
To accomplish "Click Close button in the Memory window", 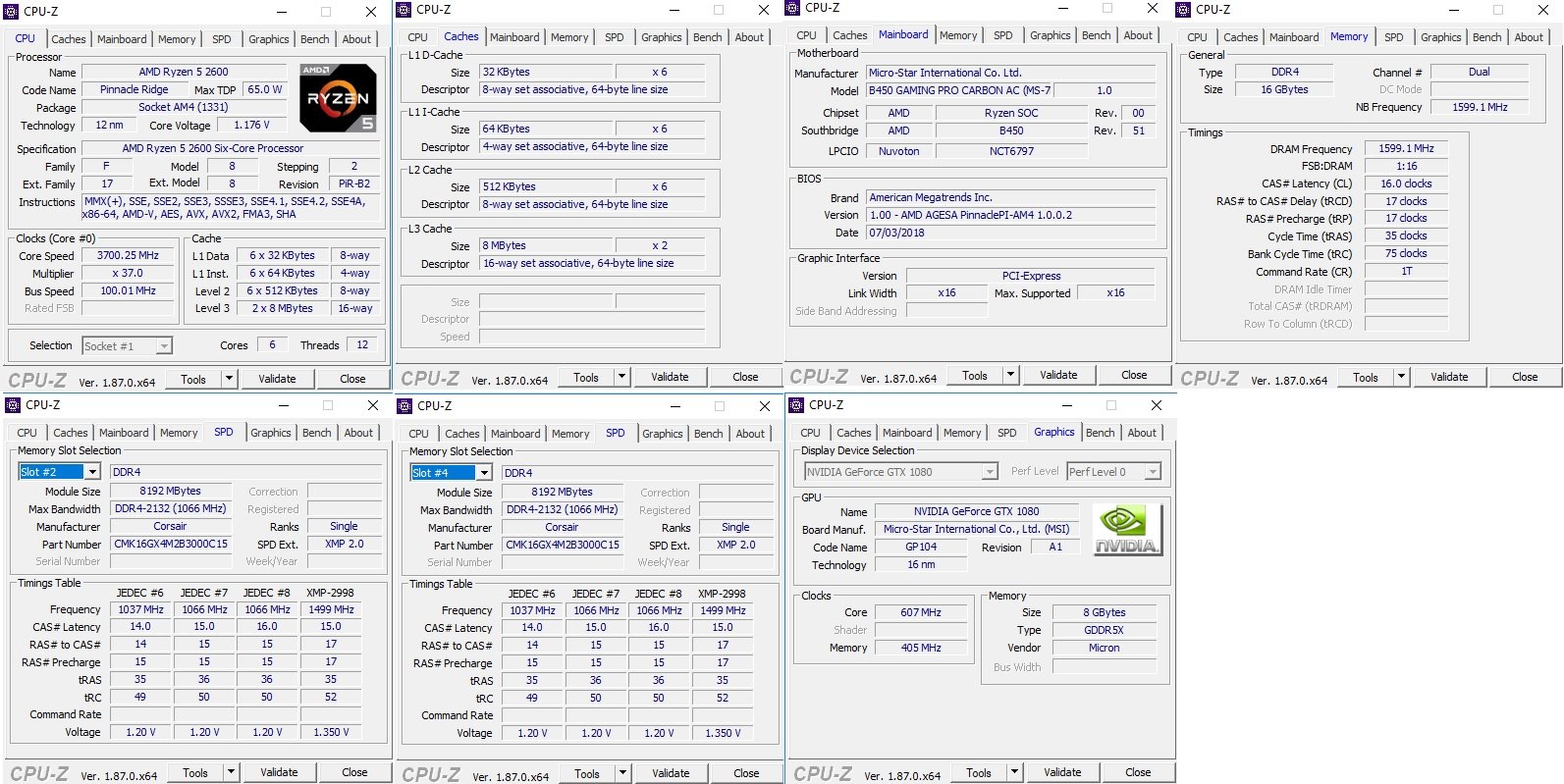I will (x=1525, y=377).
